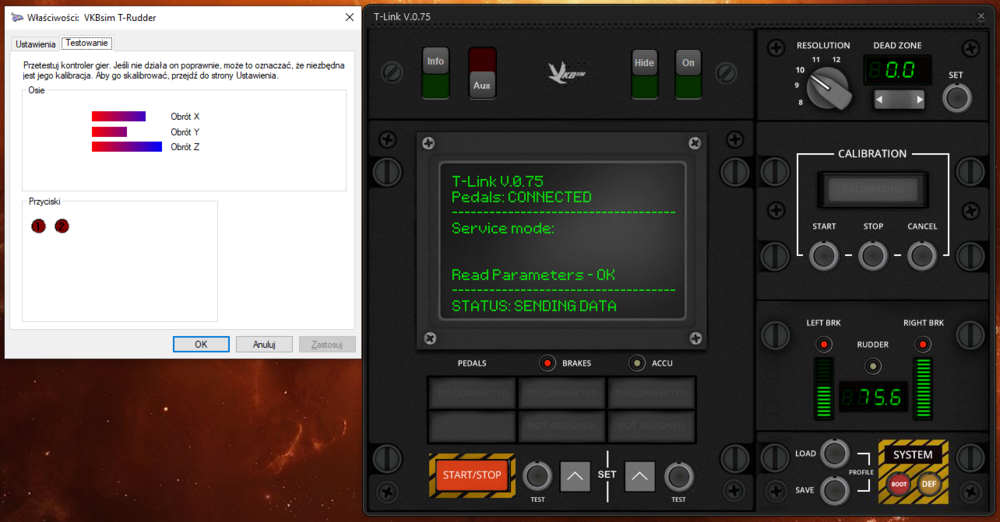Click the NOT ASSIGNED panel under BRAKES
1000x522 pixels.
562,426
